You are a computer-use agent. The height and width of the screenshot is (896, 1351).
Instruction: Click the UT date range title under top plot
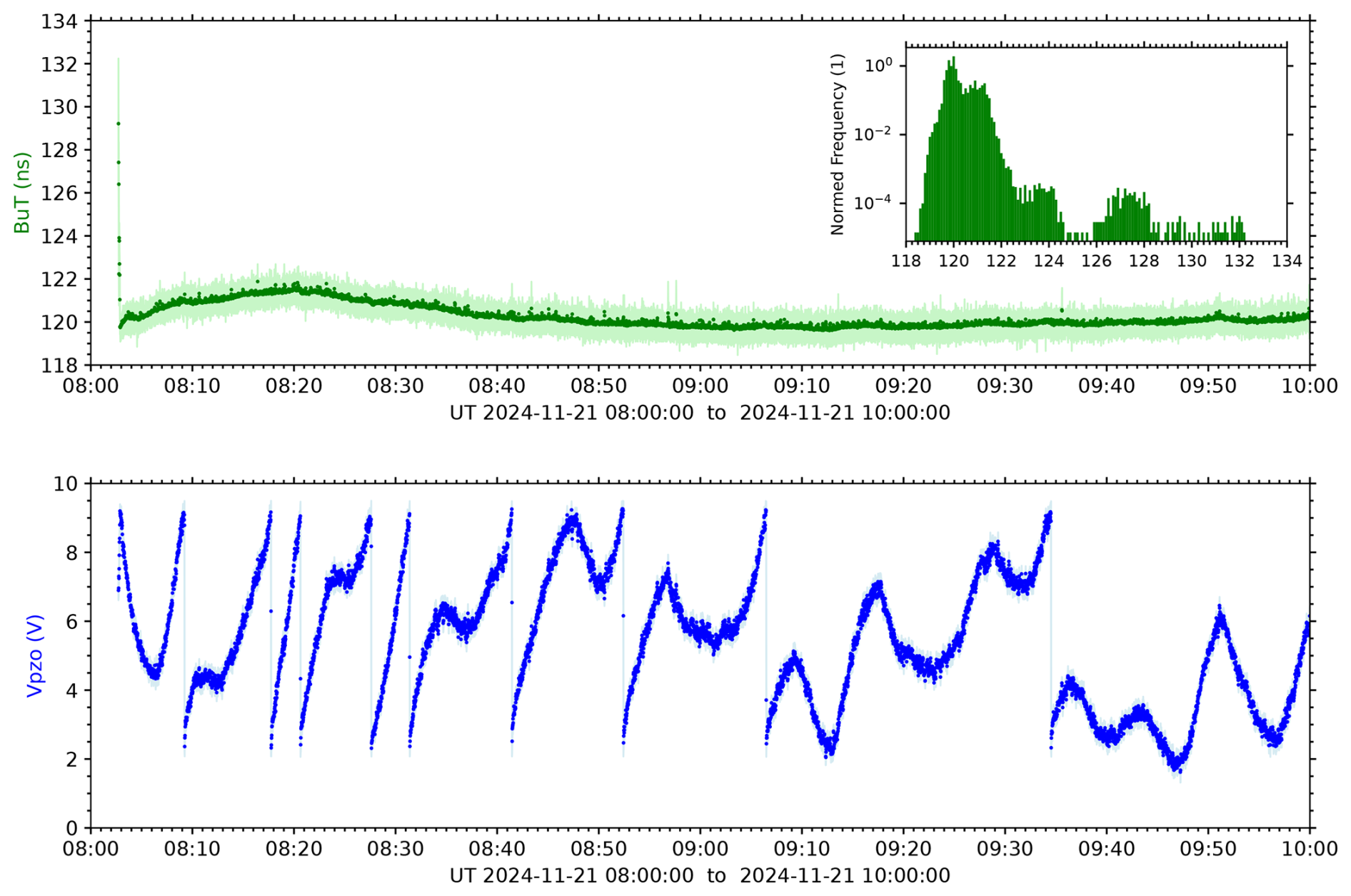click(699, 413)
